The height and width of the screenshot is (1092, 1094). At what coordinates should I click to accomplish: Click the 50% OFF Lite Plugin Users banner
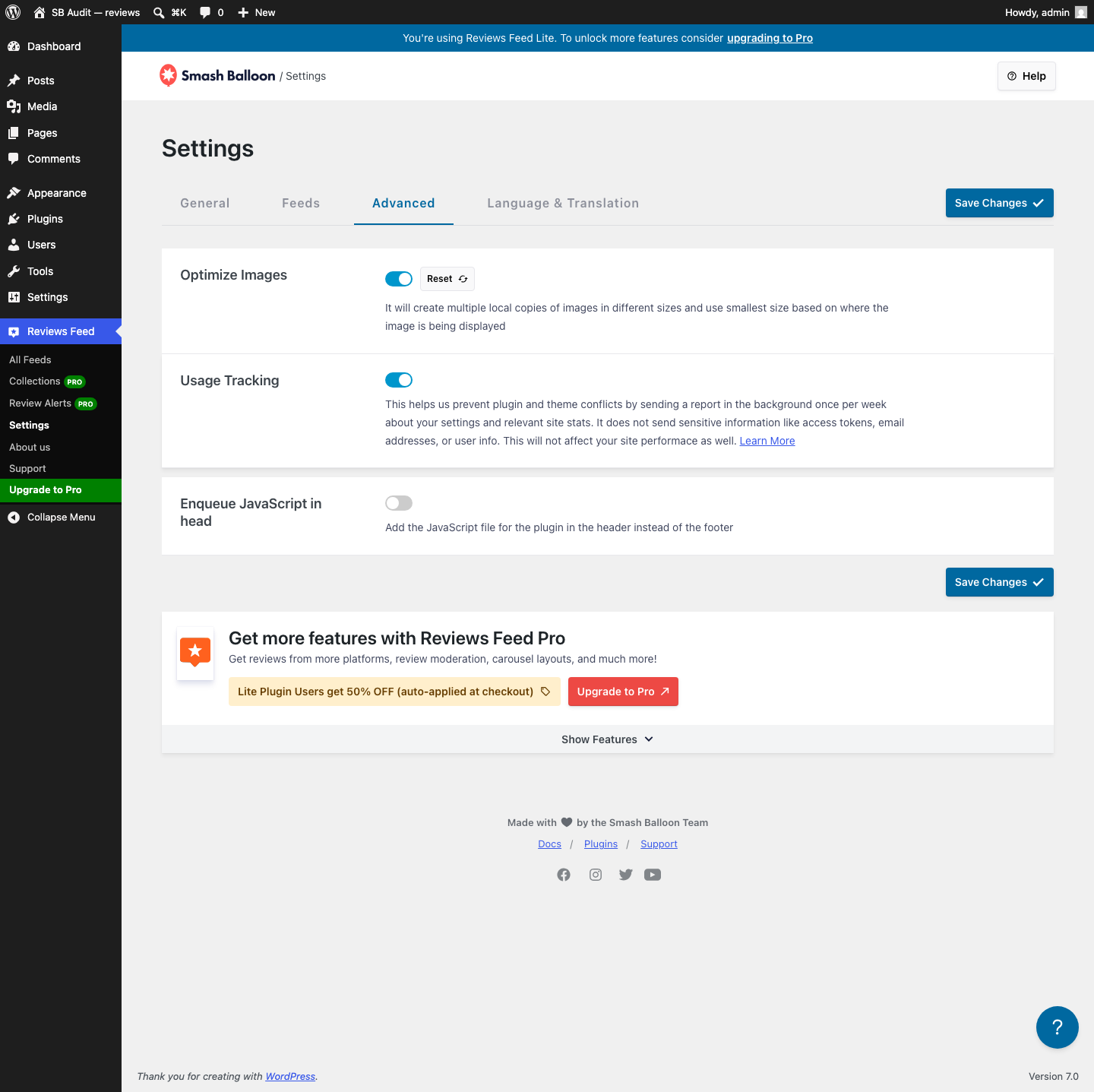(394, 692)
